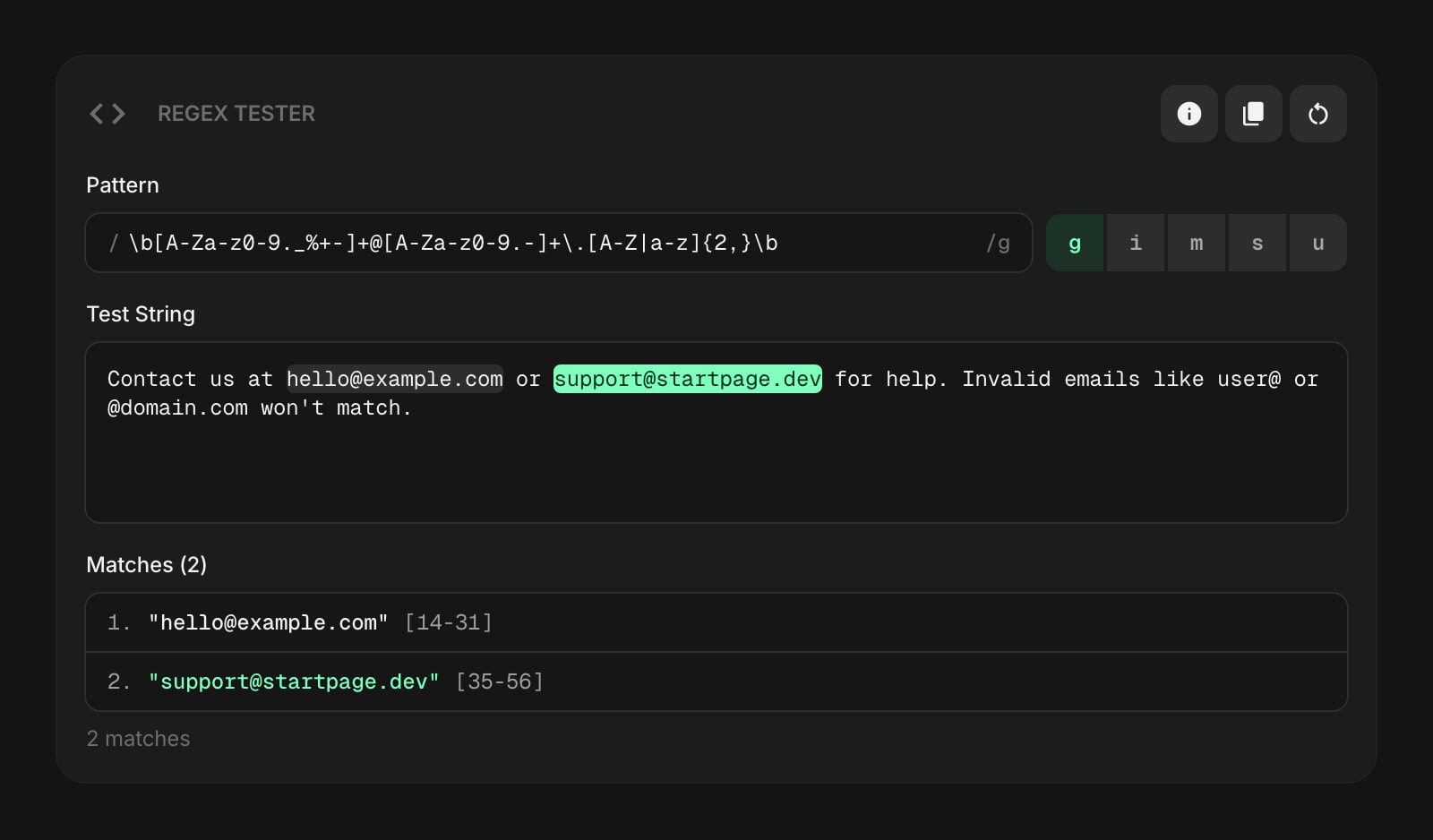
Task: Click the highlighted support@startpage.dev match
Action: tap(687, 379)
